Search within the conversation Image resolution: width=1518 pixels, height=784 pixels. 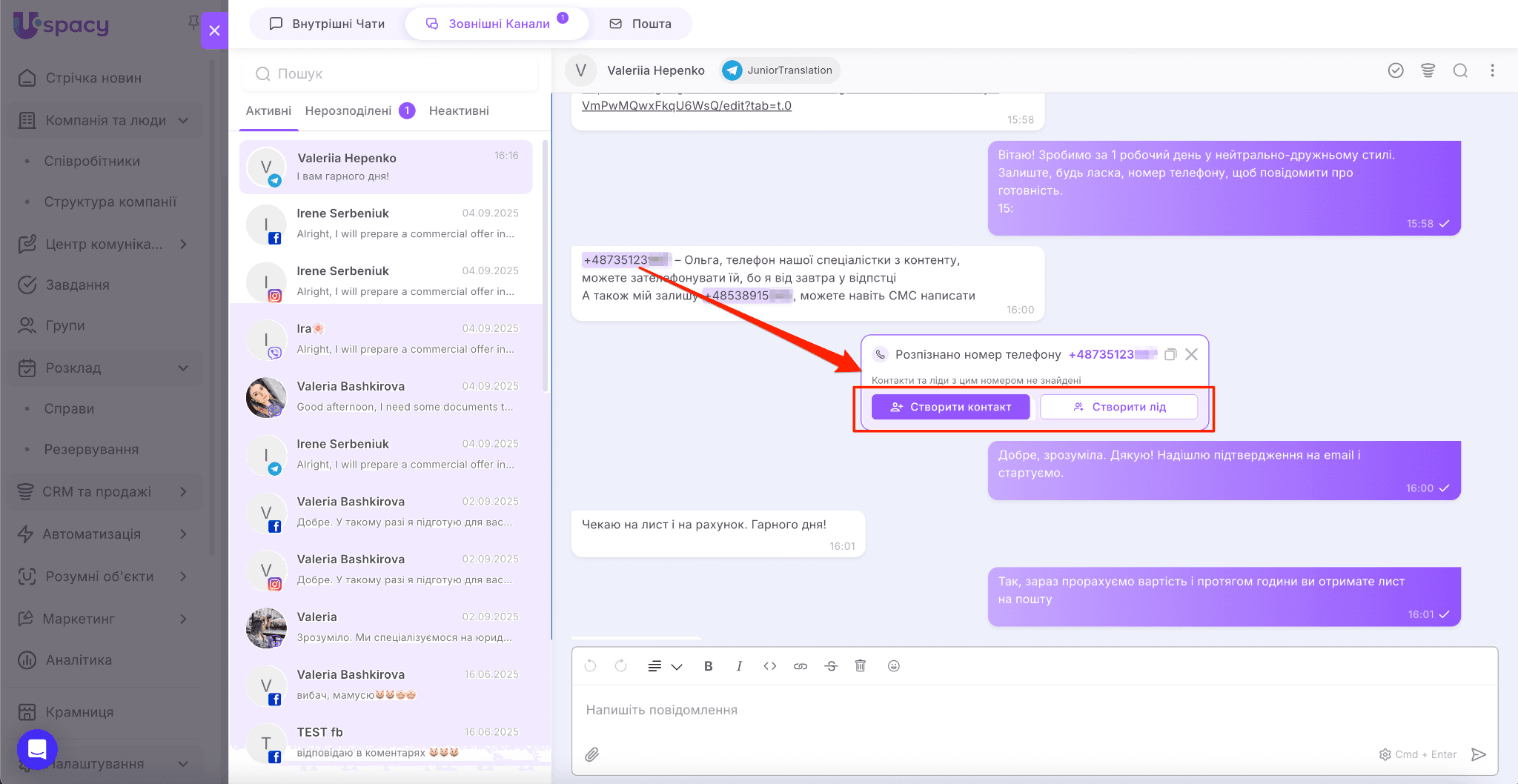tap(1460, 70)
